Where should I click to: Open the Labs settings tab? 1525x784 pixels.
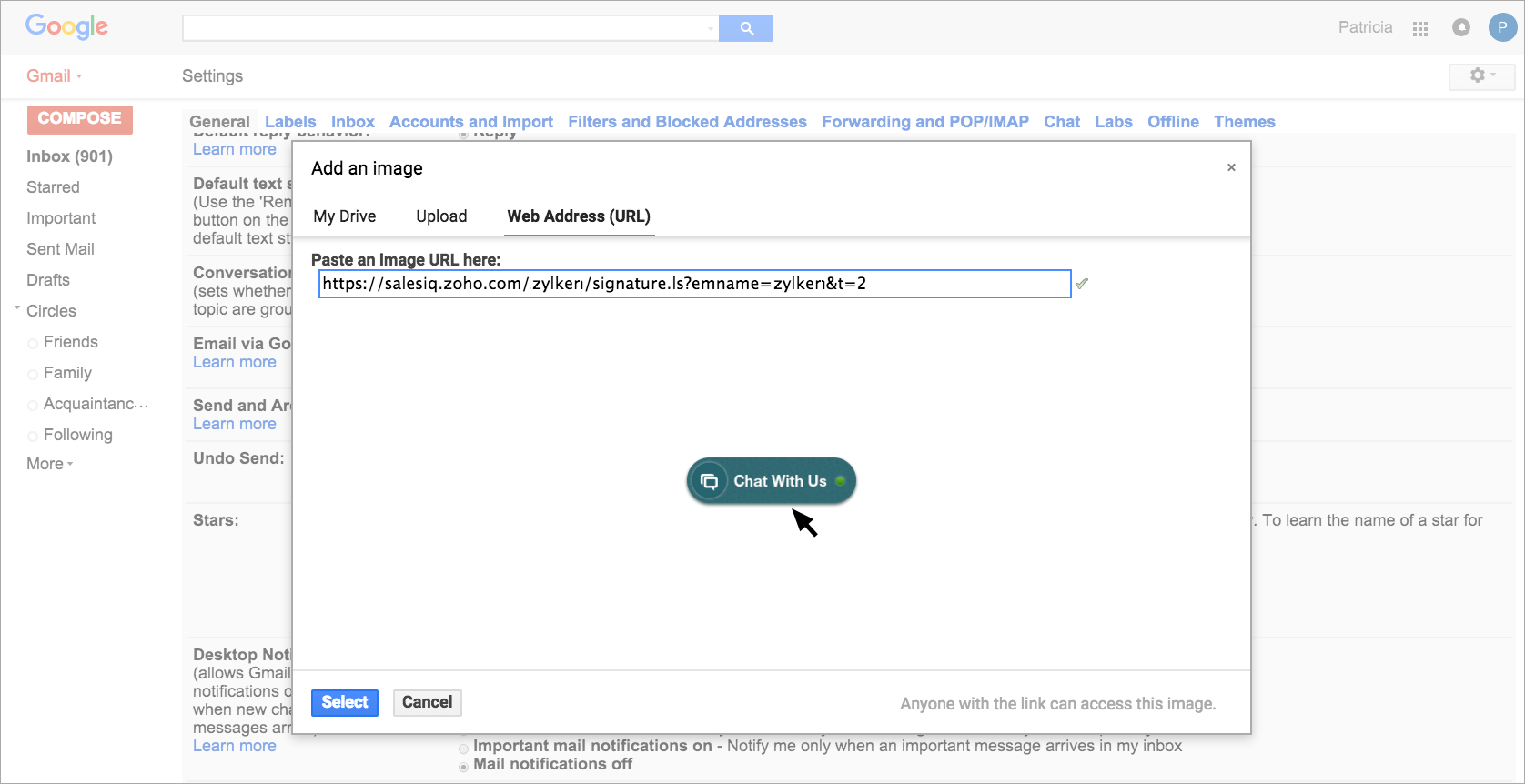1114,122
